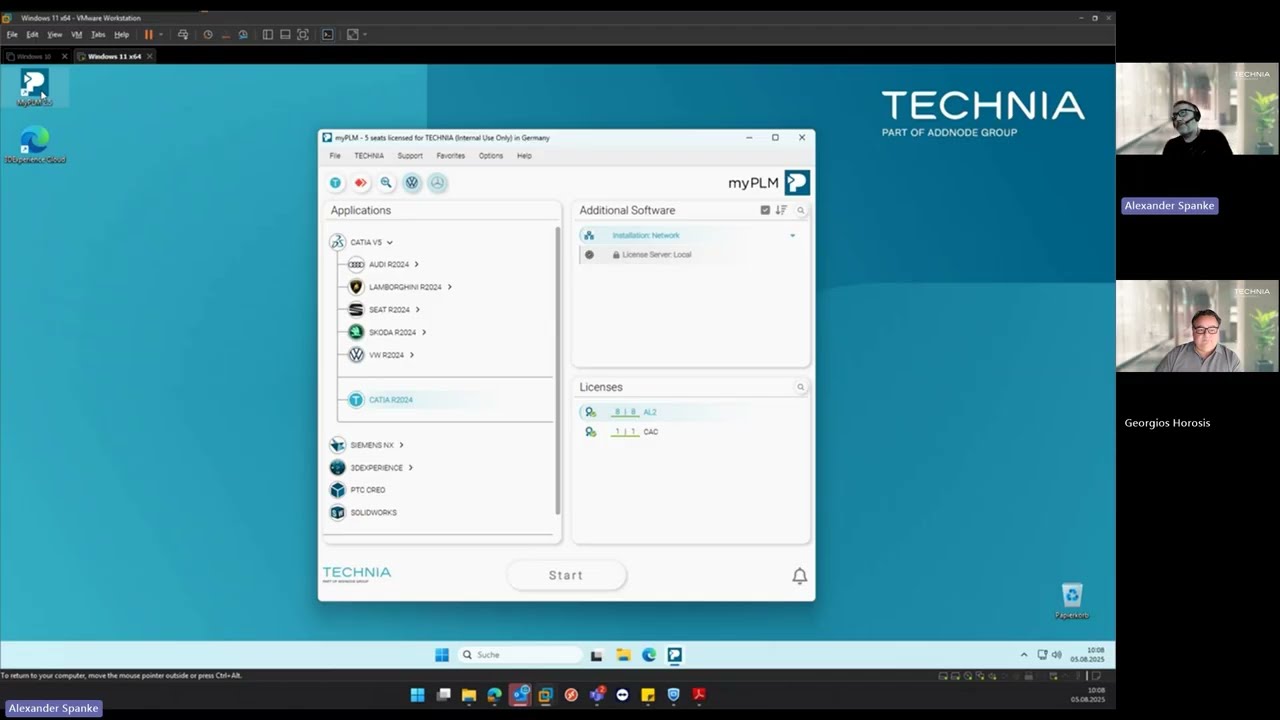
Task: Click the Lamborghini logo icon
Action: [x=356, y=287]
